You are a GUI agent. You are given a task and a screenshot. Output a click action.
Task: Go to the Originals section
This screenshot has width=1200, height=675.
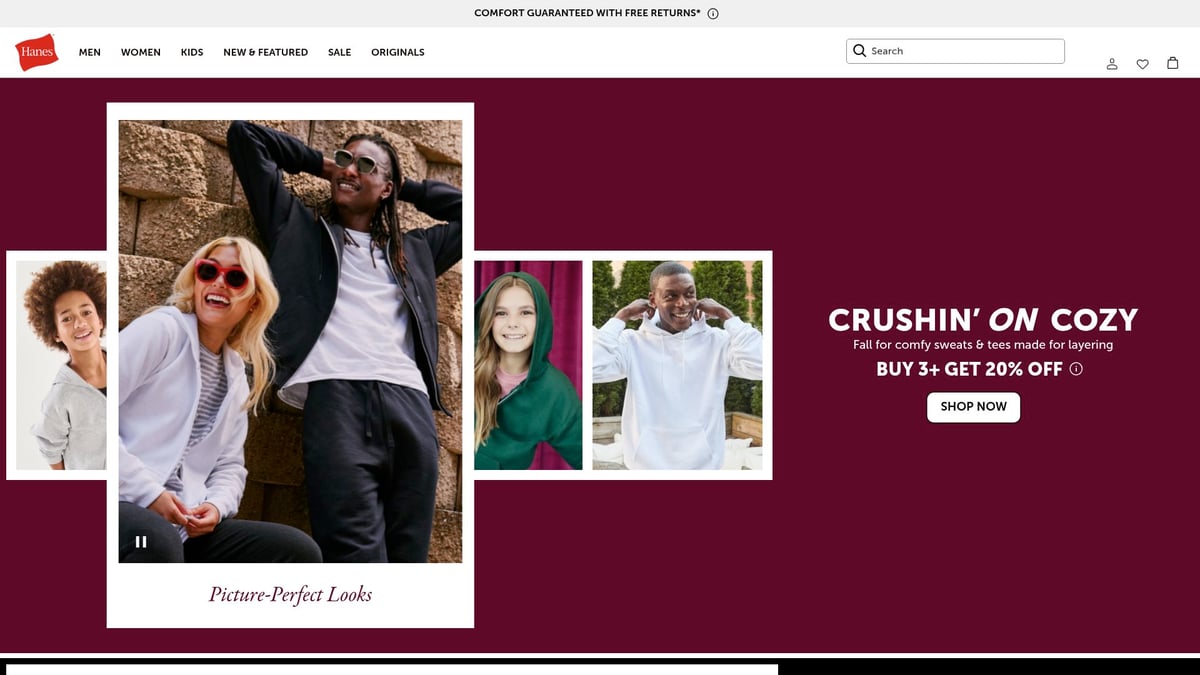[398, 52]
